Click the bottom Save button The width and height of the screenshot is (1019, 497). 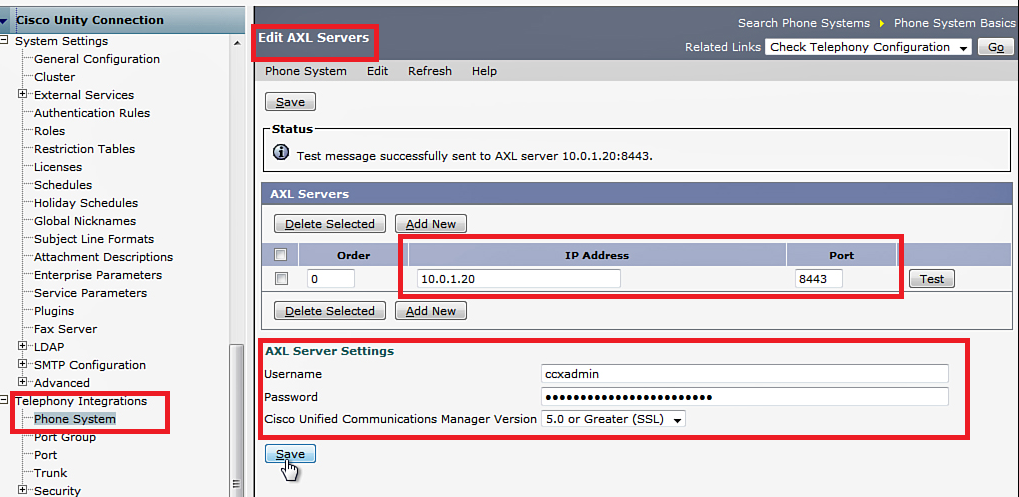pos(290,454)
